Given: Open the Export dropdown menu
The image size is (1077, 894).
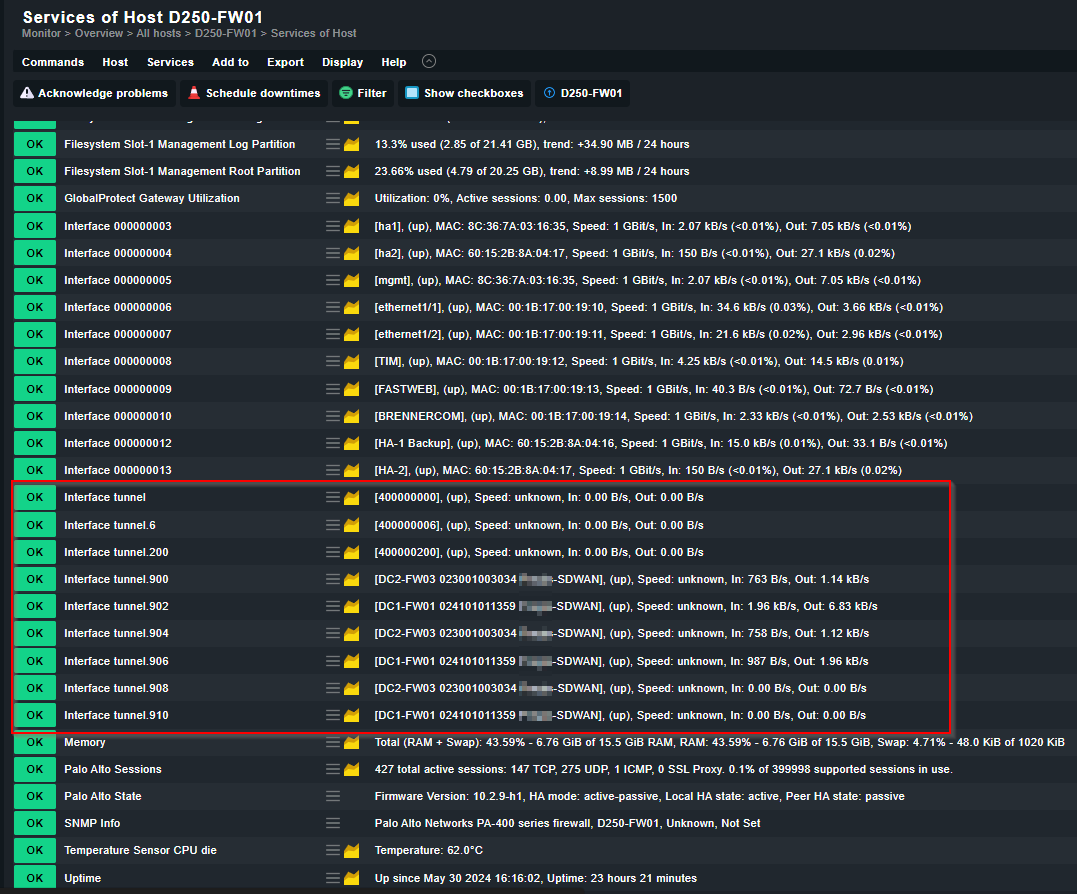Looking at the screenshot, I should (x=285, y=62).
